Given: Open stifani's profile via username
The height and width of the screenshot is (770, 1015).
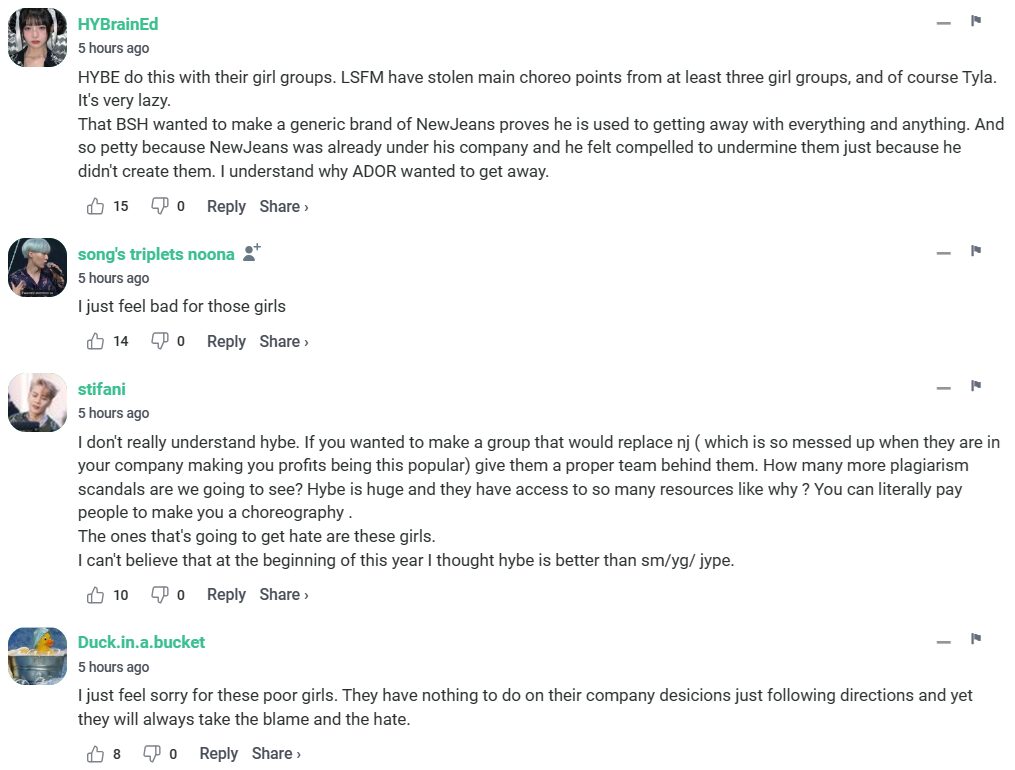Looking at the screenshot, I should (102, 389).
